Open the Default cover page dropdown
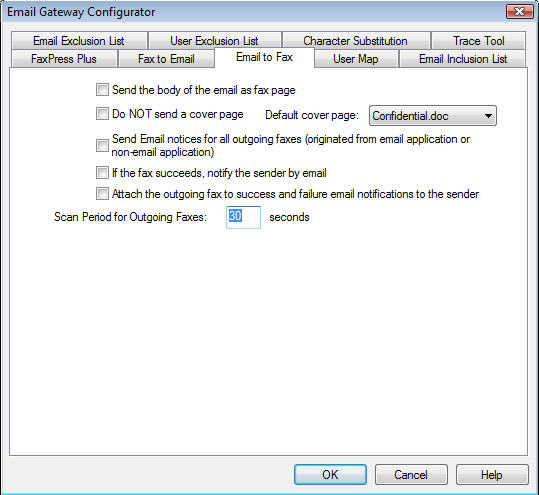The image size is (539, 495). [x=433, y=116]
